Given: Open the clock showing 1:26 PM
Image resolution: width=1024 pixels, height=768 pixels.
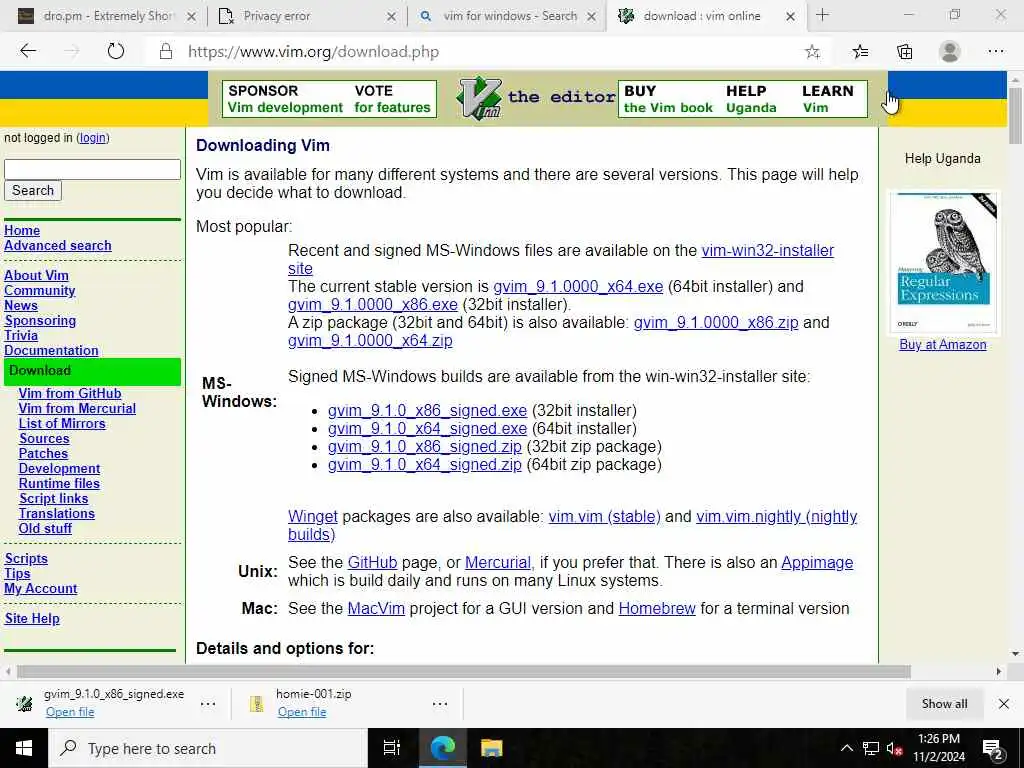Looking at the screenshot, I should [939, 748].
